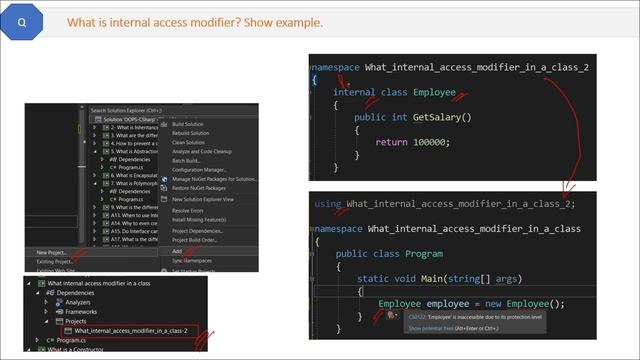This screenshot has height=360, width=640.
Task: Click the Projects folder icon under Dependencies
Action: click(x=59, y=321)
